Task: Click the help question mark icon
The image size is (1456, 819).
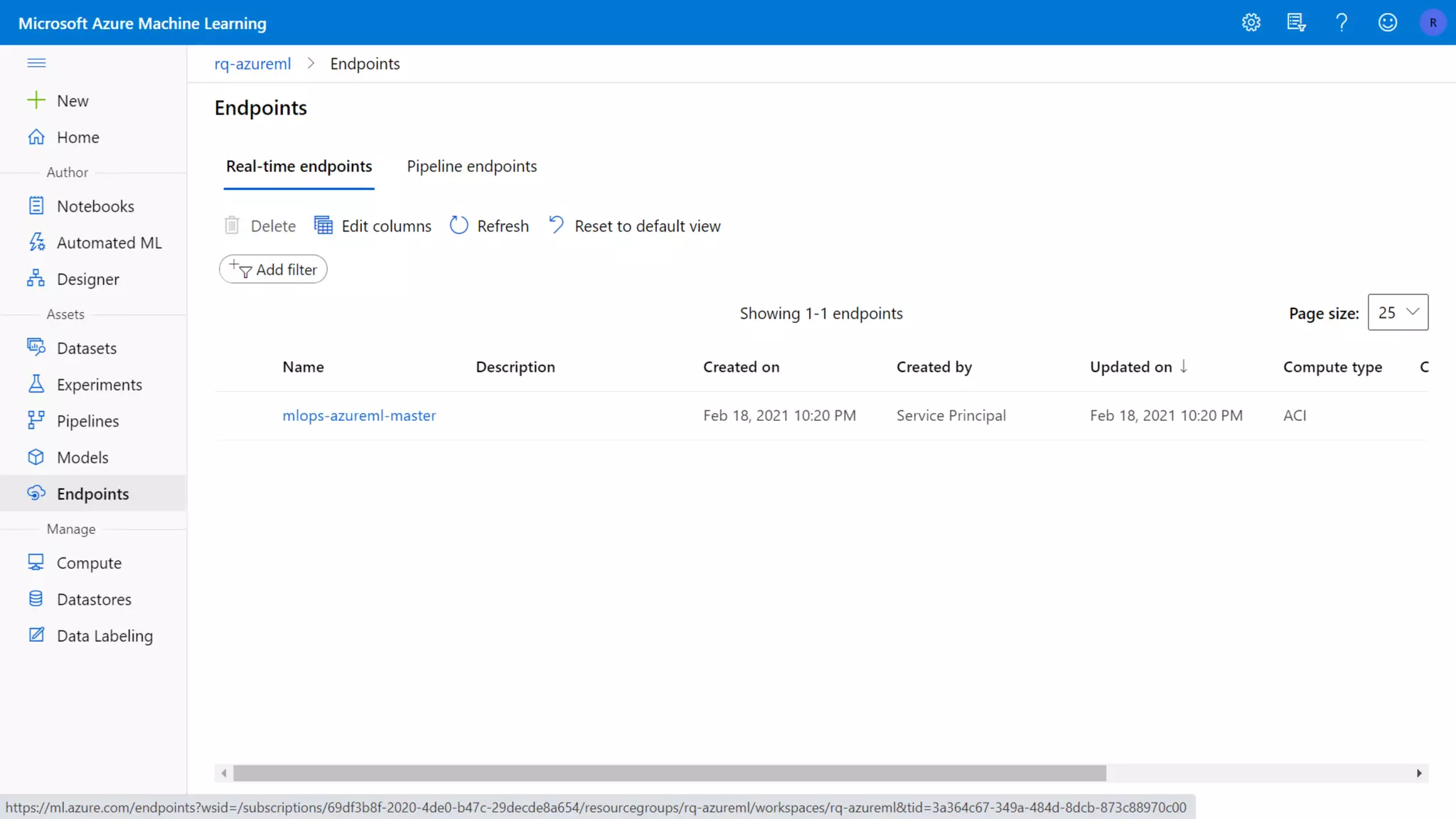Action: 1342,23
